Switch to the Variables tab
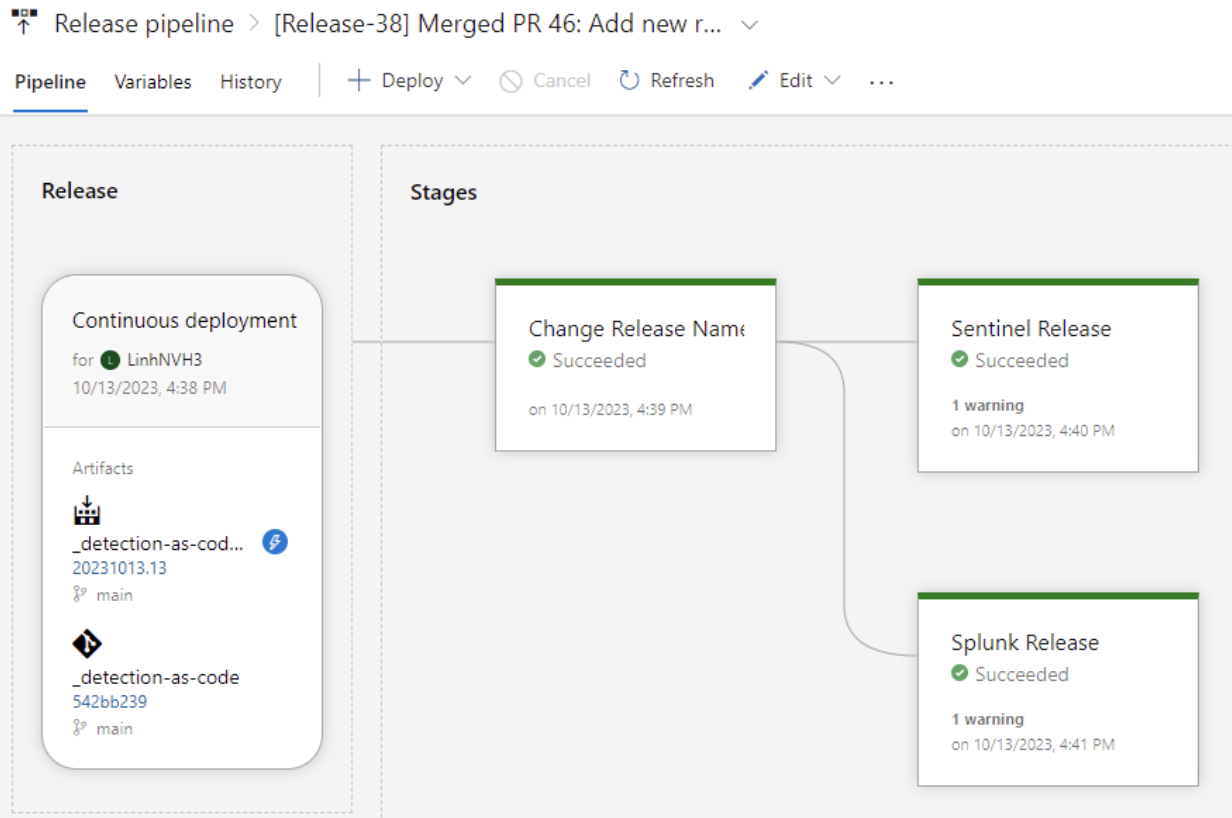The image size is (1232, 818). click(x=153, y=82)
